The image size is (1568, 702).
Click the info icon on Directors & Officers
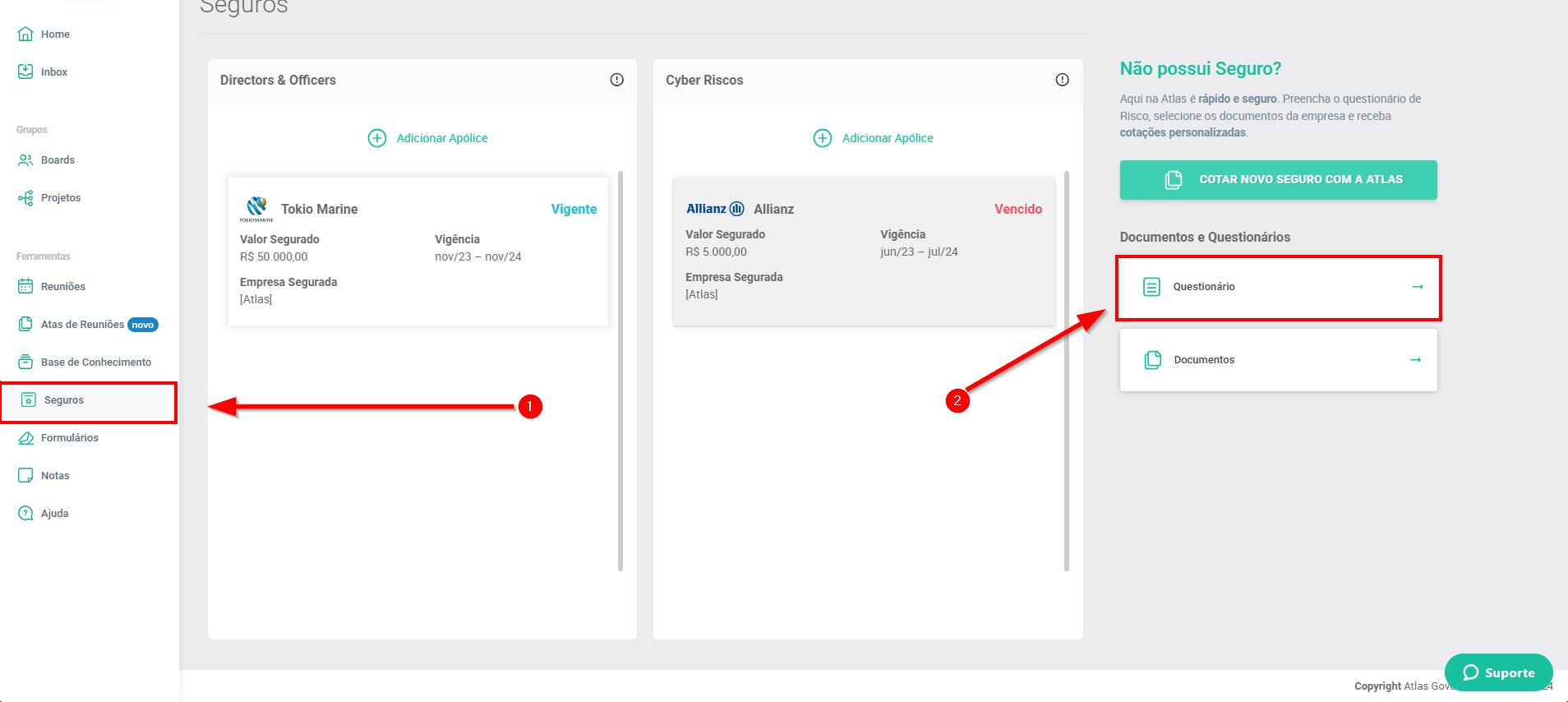pos(616,80)
